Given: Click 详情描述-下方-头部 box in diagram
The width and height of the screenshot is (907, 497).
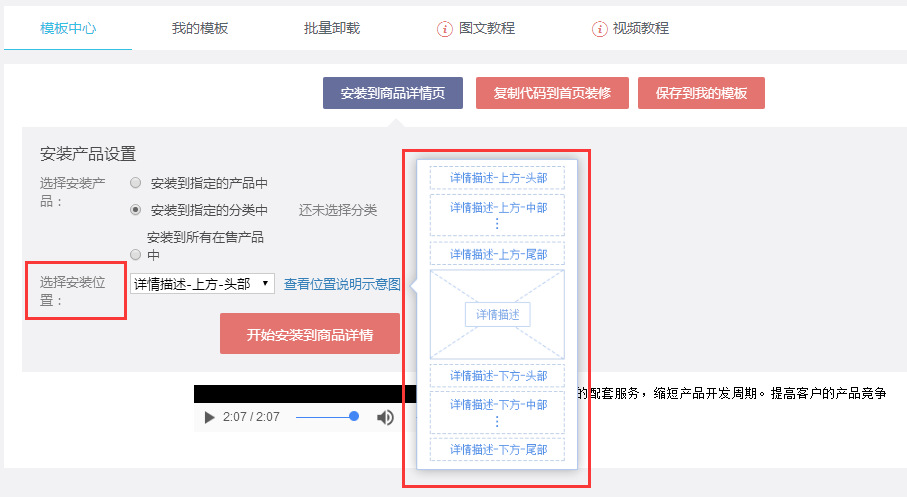Looking at the screenshot, I should (x=497, y=375).
